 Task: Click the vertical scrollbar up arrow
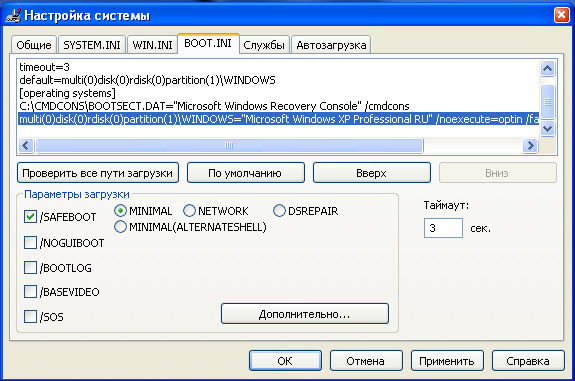(x=547, y=69)
